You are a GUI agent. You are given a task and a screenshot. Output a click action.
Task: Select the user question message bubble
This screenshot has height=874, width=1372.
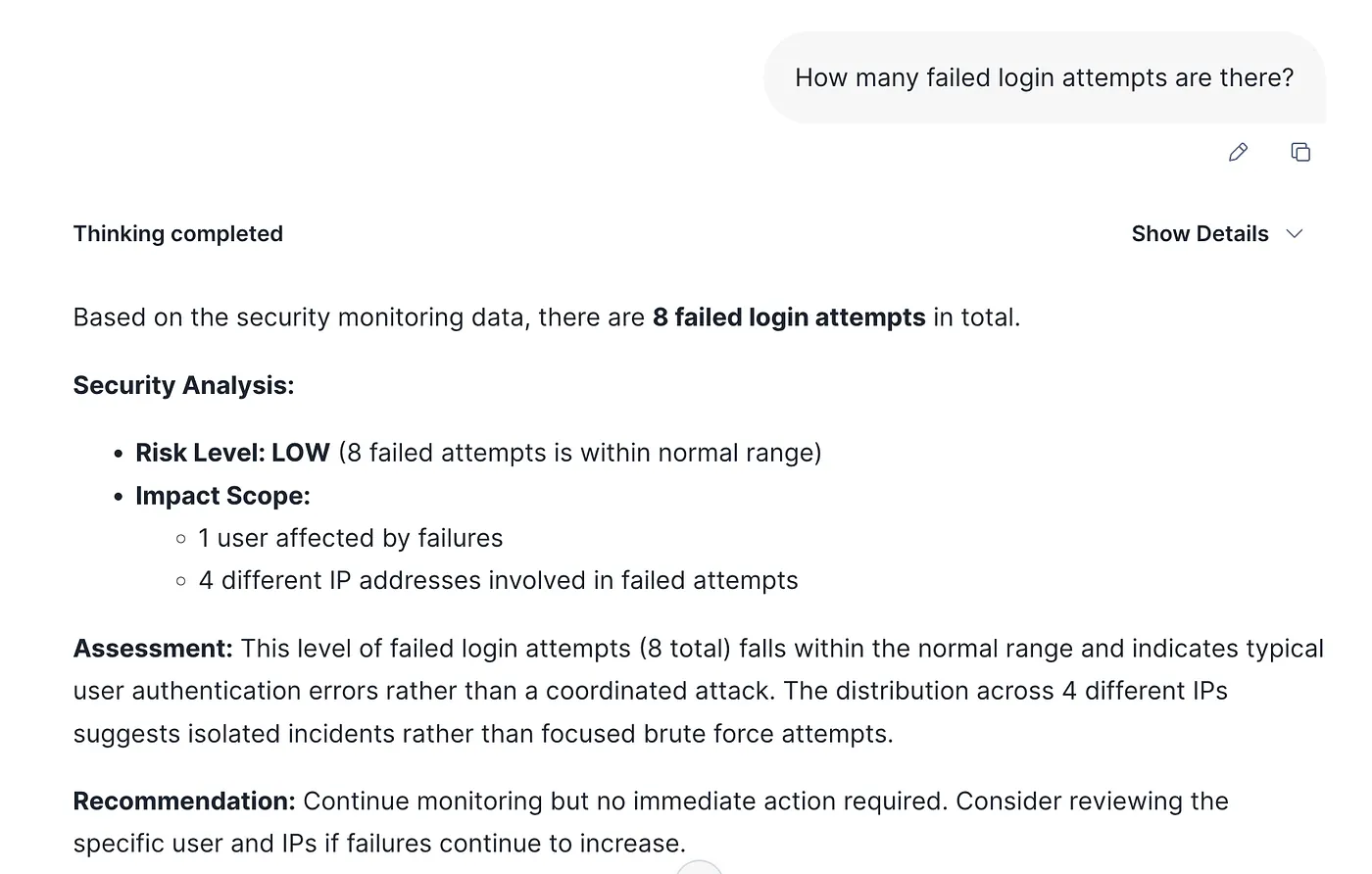tap(1044, 78)
